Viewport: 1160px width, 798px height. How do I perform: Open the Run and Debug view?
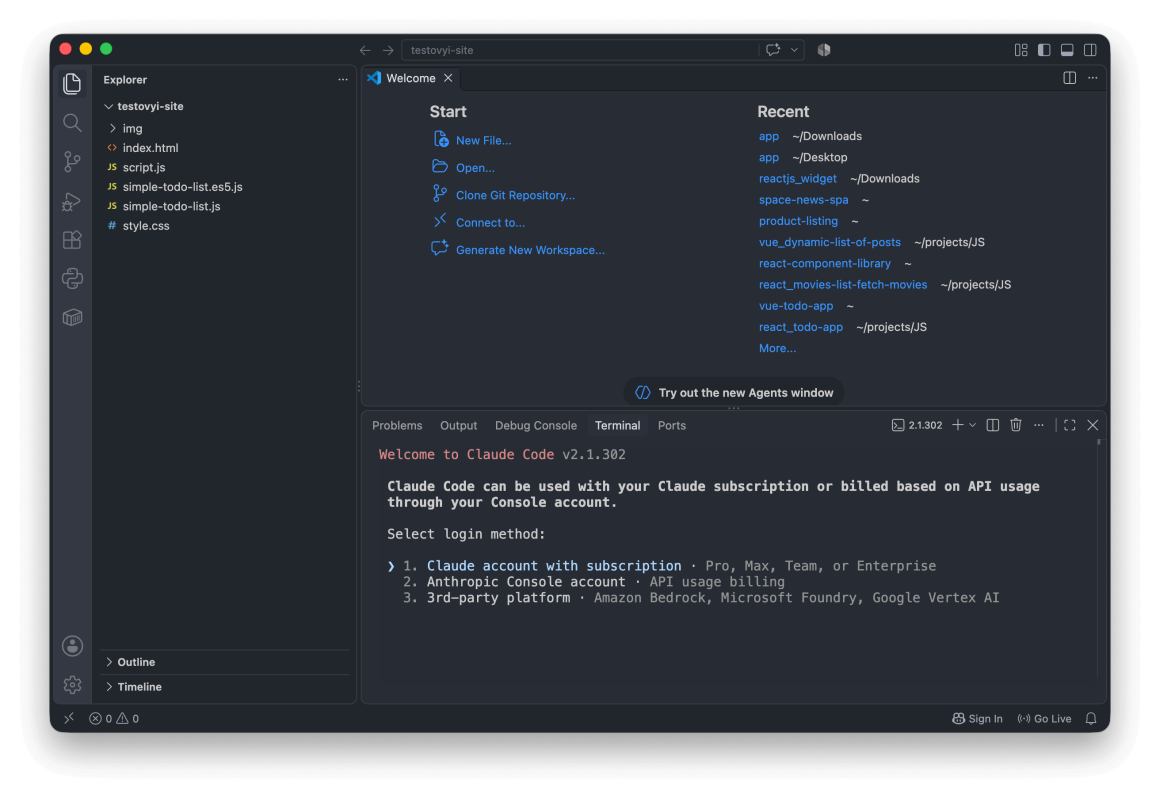(x=72, y=201)
